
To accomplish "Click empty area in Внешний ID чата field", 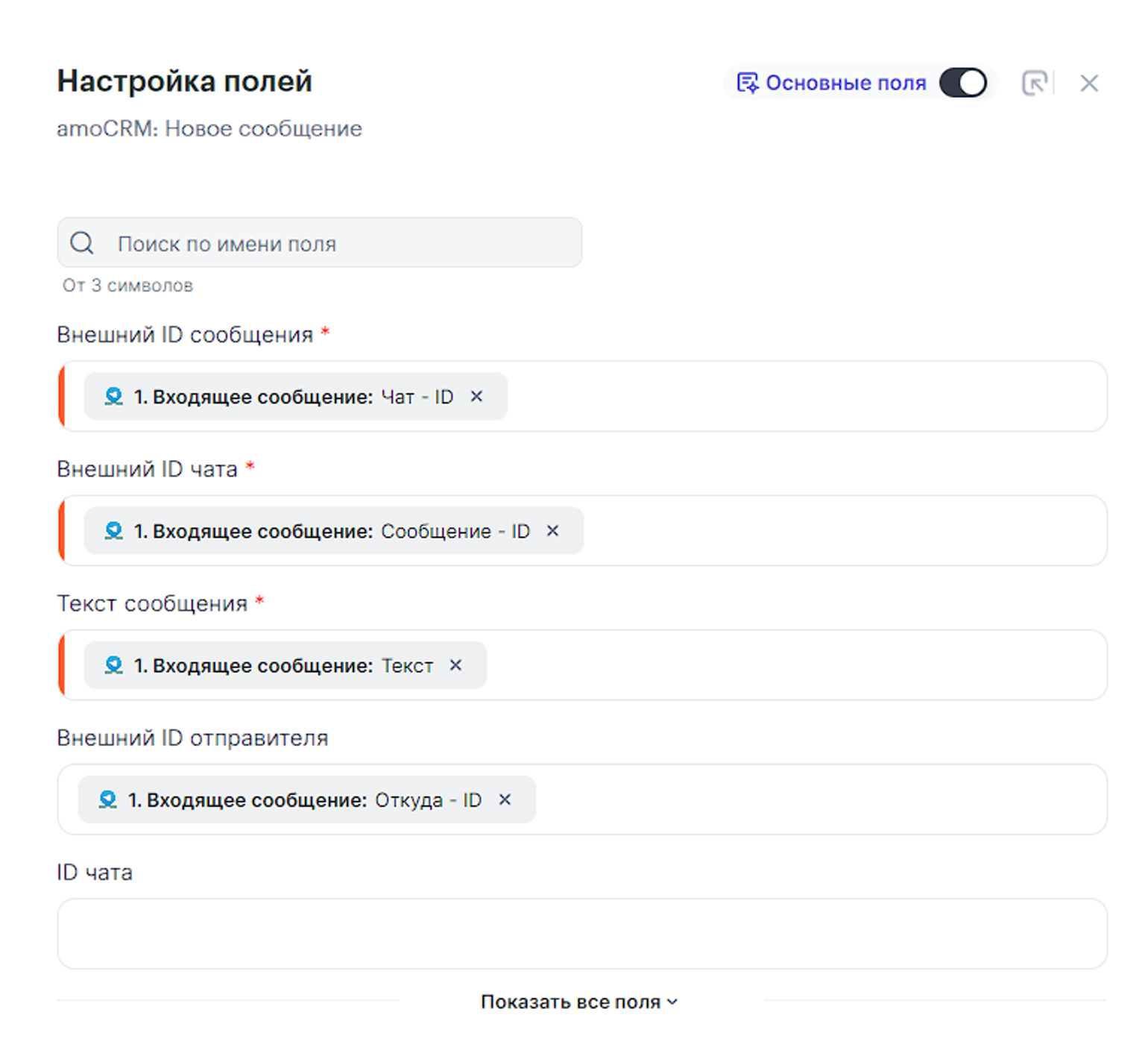I will click(842, 531).
